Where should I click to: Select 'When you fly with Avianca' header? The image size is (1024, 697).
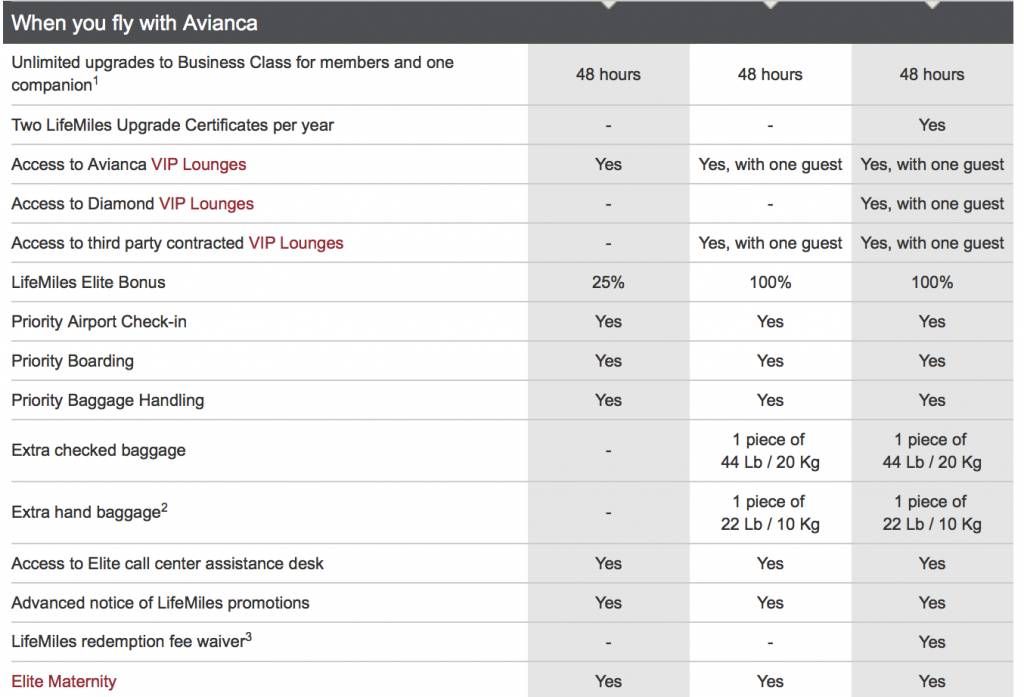tap(135, 23)
